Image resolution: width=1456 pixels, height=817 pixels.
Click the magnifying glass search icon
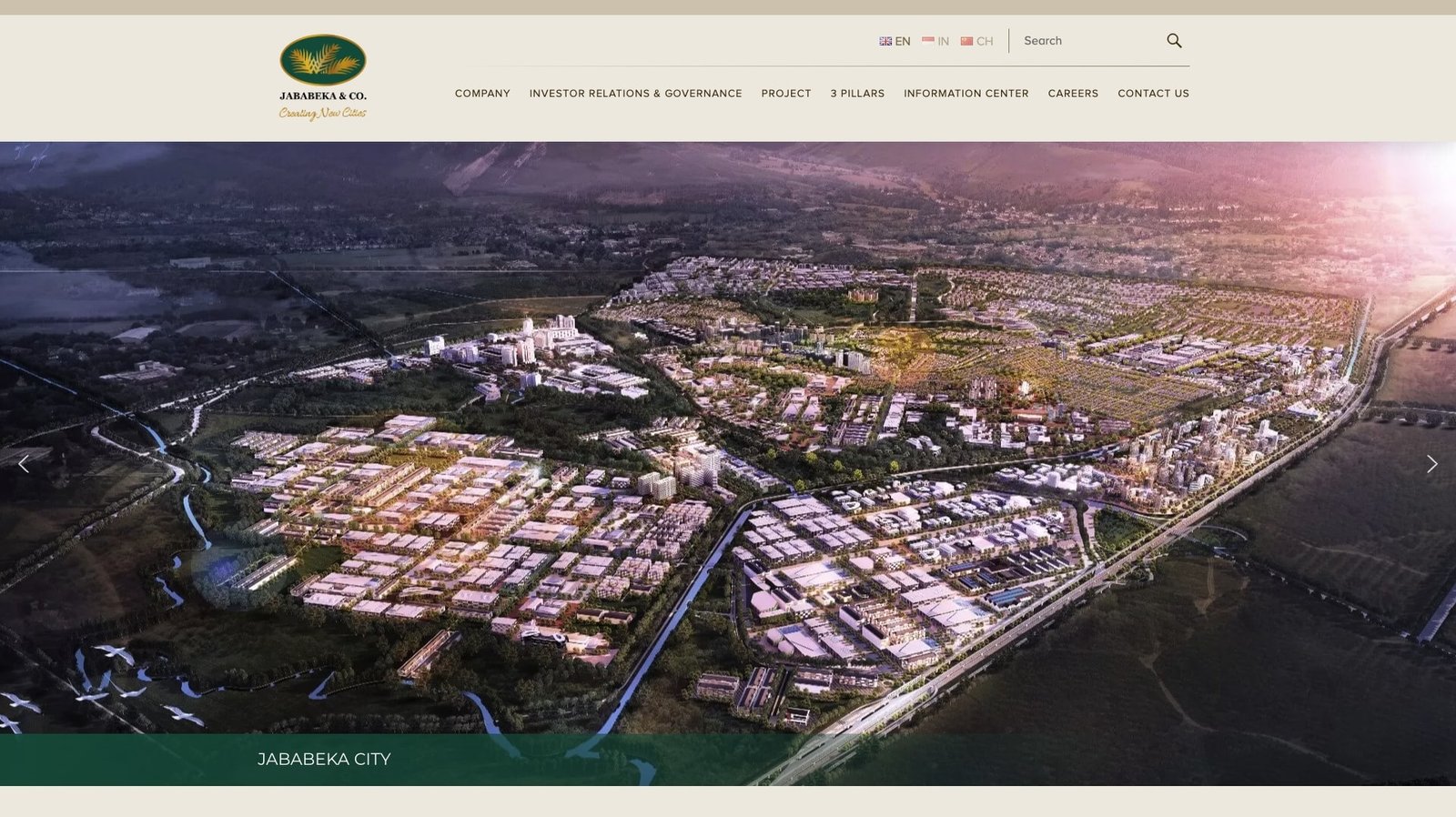[1174, 41]
